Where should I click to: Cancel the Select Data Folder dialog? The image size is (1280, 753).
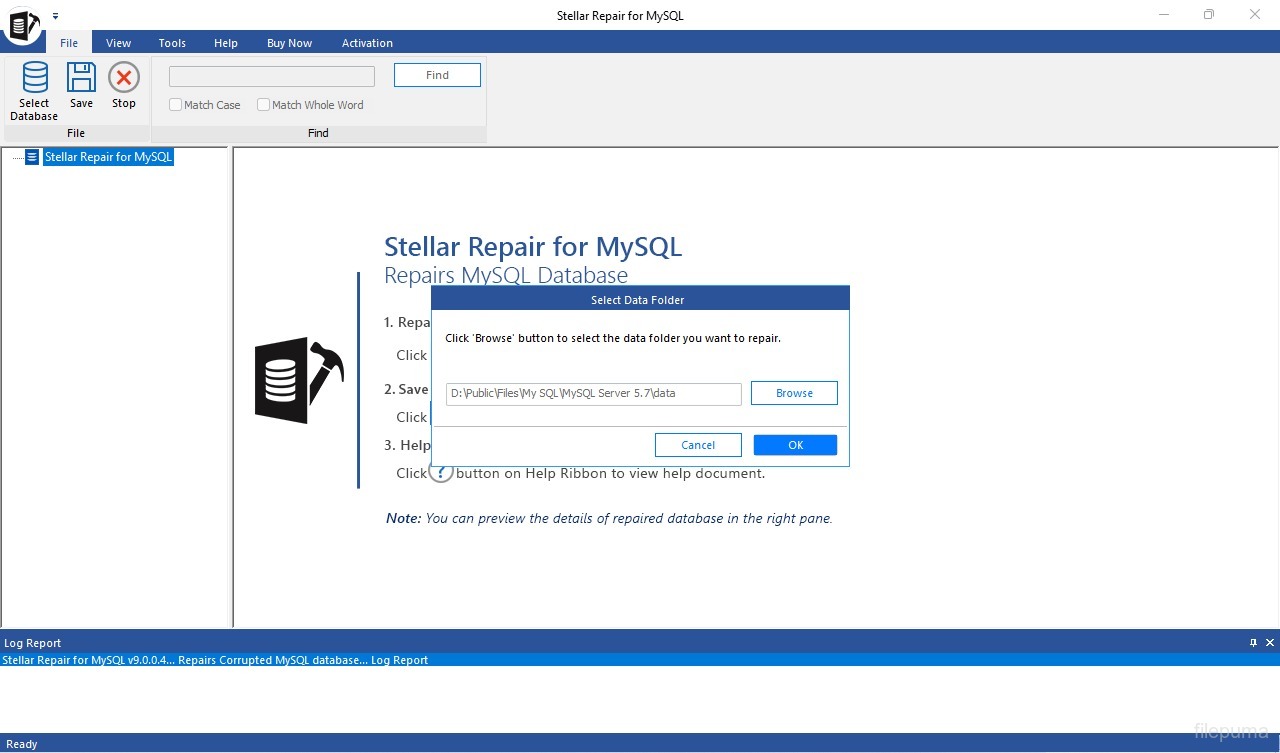tap(698, 445)
